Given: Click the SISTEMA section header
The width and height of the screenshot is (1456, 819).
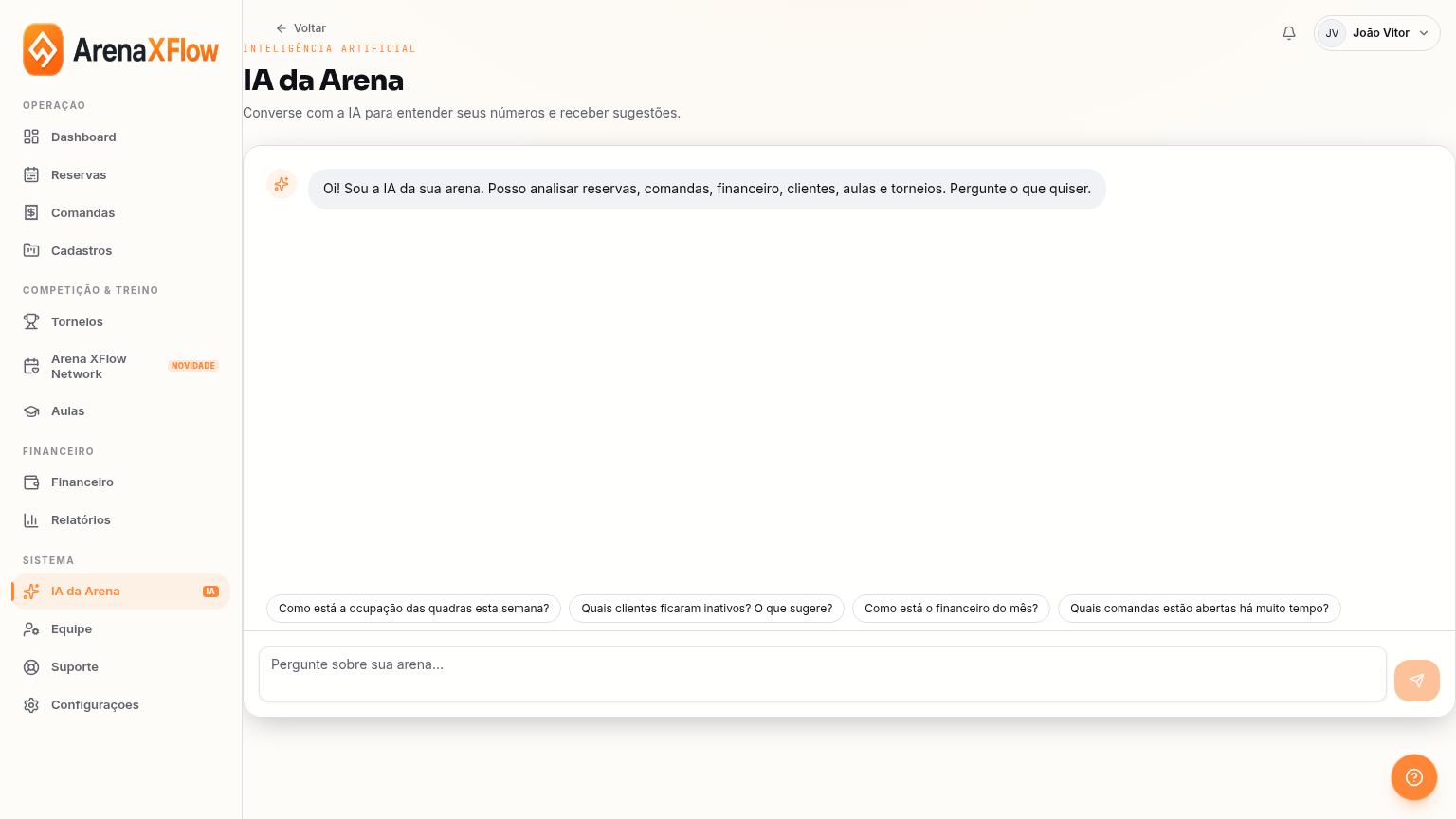Looking at the screenshot, I should click(48, 560).
